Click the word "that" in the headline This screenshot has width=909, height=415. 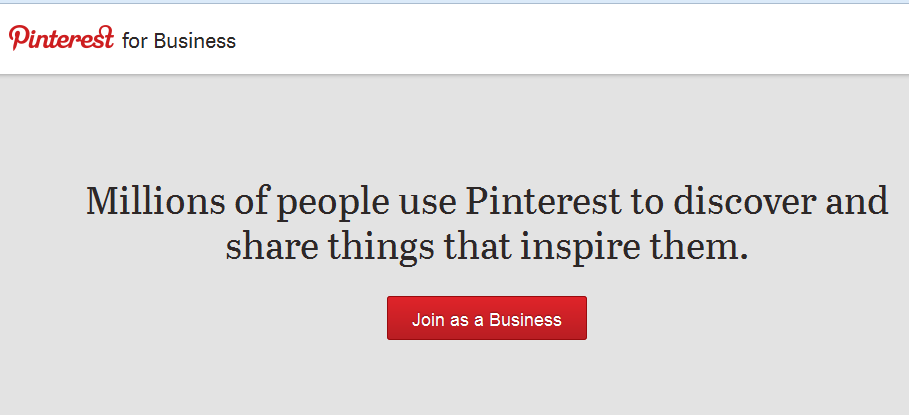(478, 246)
